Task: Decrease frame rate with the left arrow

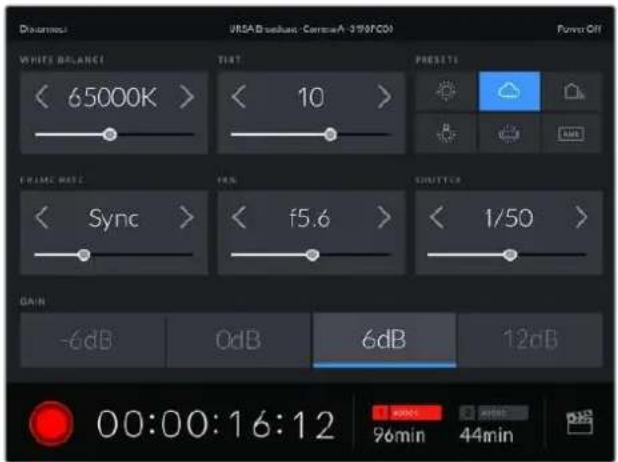Action: tap(42, 217)
